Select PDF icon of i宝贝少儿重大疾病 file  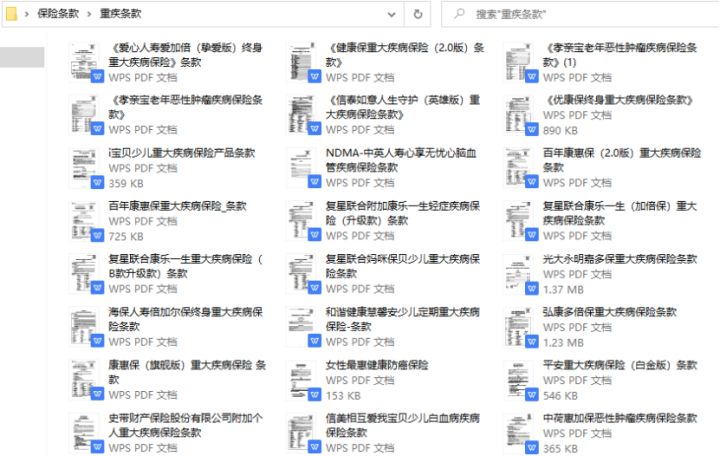(x=86, y=169)
